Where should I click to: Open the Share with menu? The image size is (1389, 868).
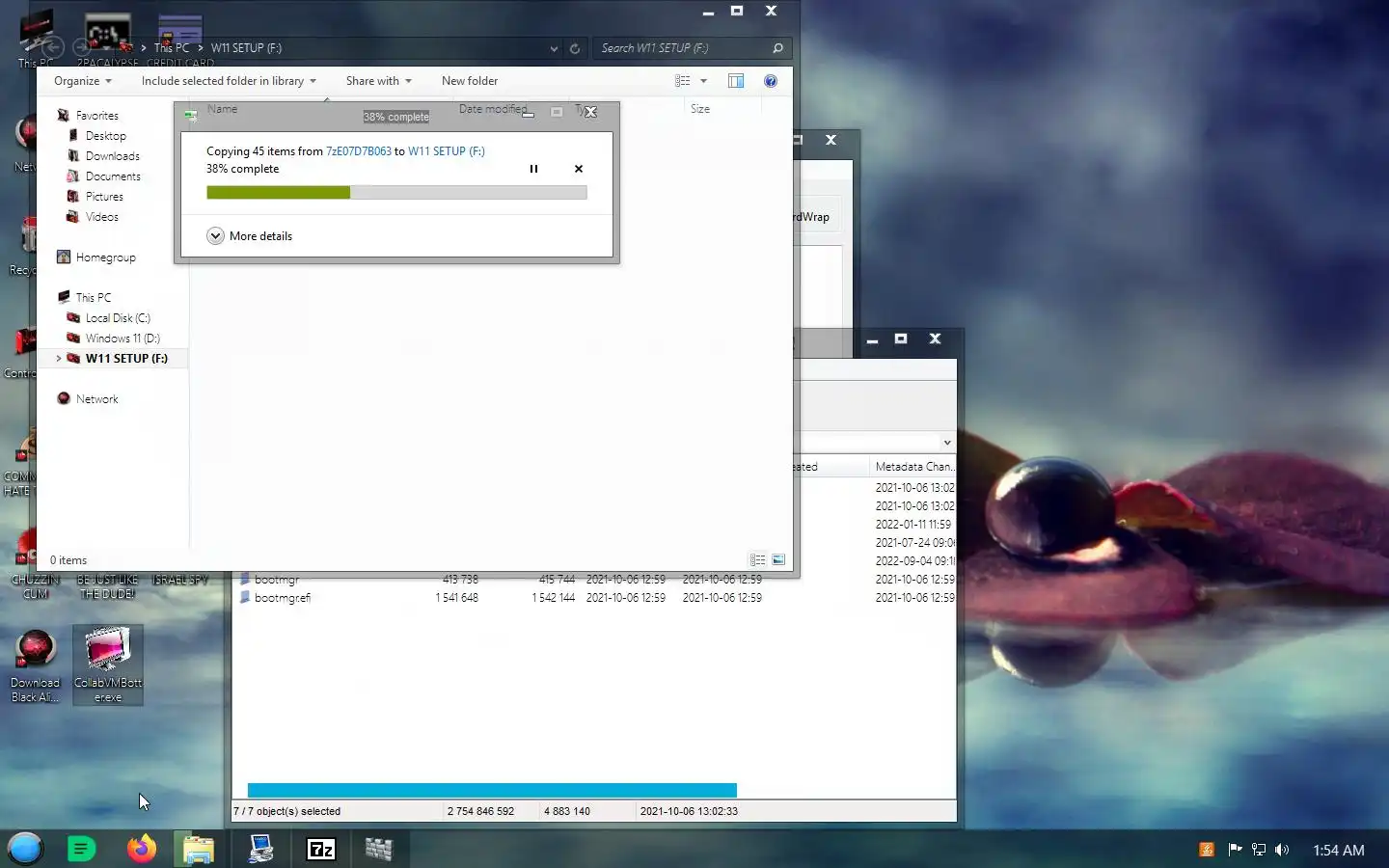coord(379,81)
